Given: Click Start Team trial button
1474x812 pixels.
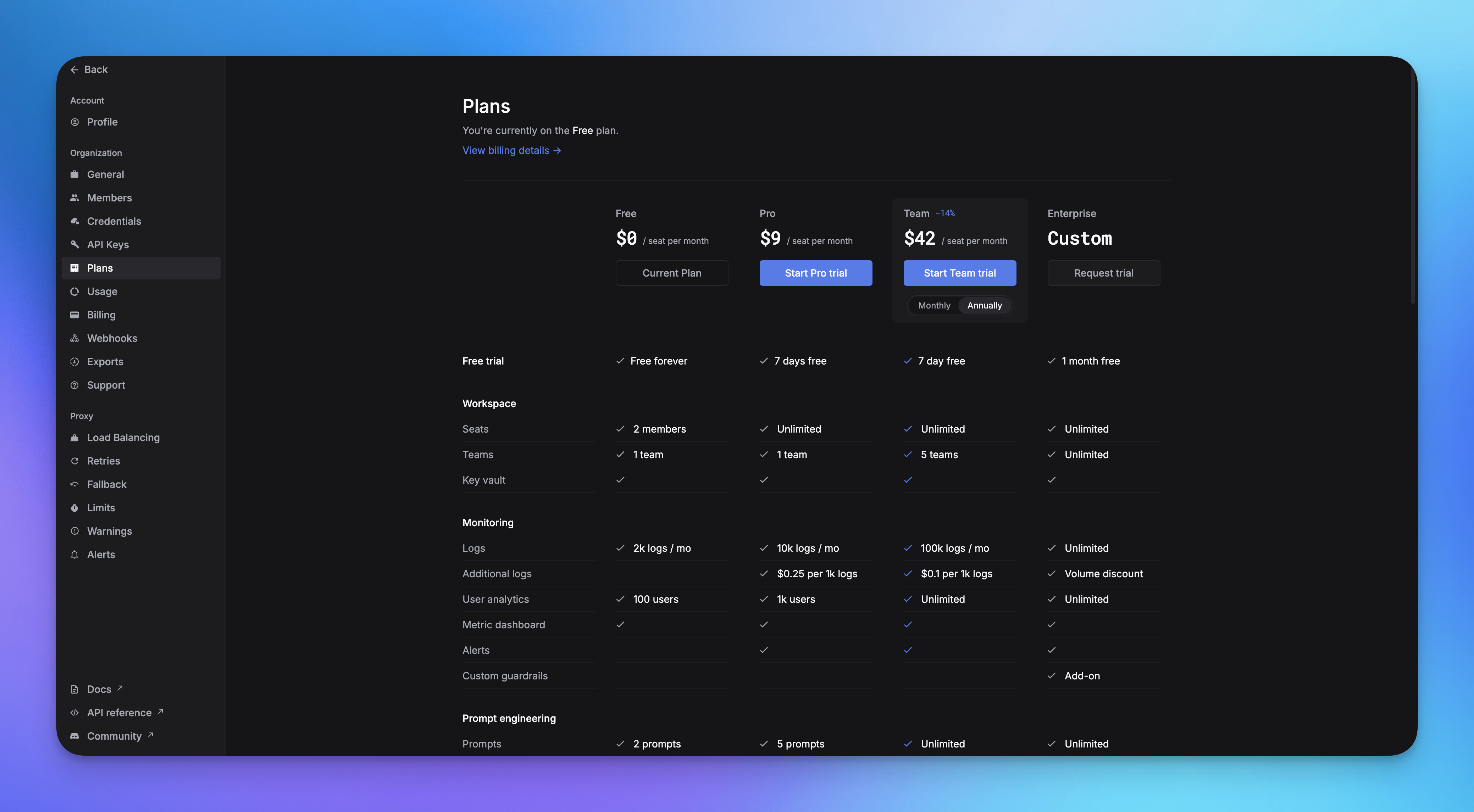Looking at the screenshot, I should [x=960, y=273].
